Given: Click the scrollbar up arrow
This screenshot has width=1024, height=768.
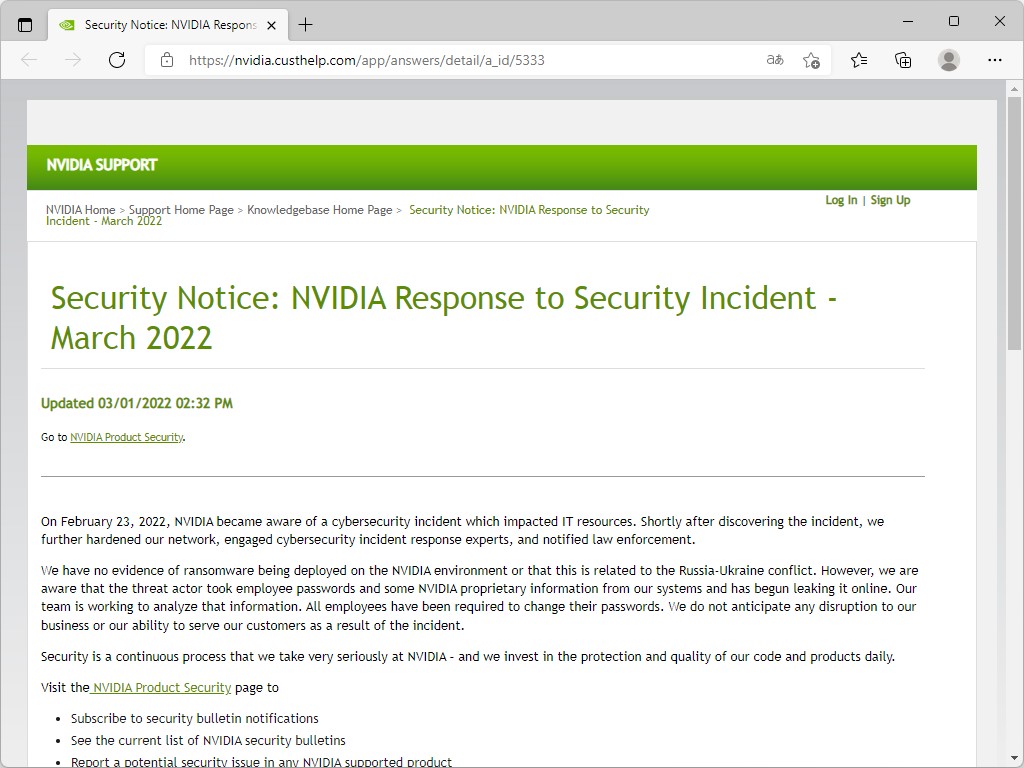Looking at the screenshot, I should pyautogui.click(x=1014, y=89).
